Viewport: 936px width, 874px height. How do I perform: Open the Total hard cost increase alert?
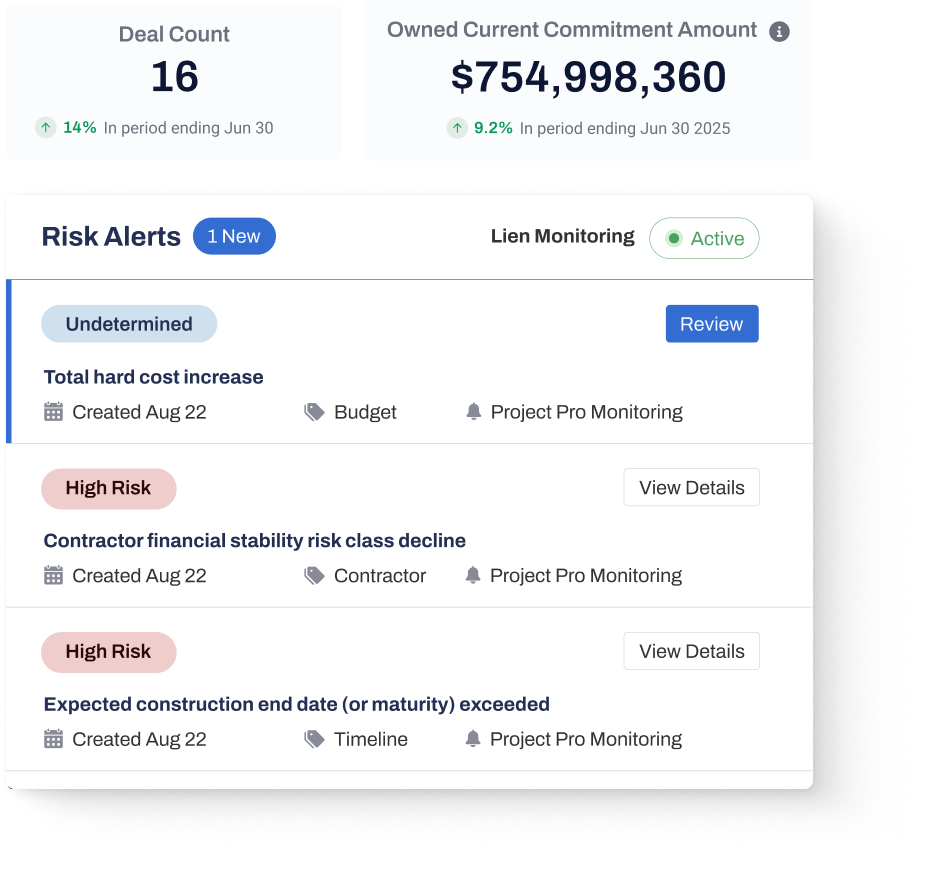tap(154, 377)
